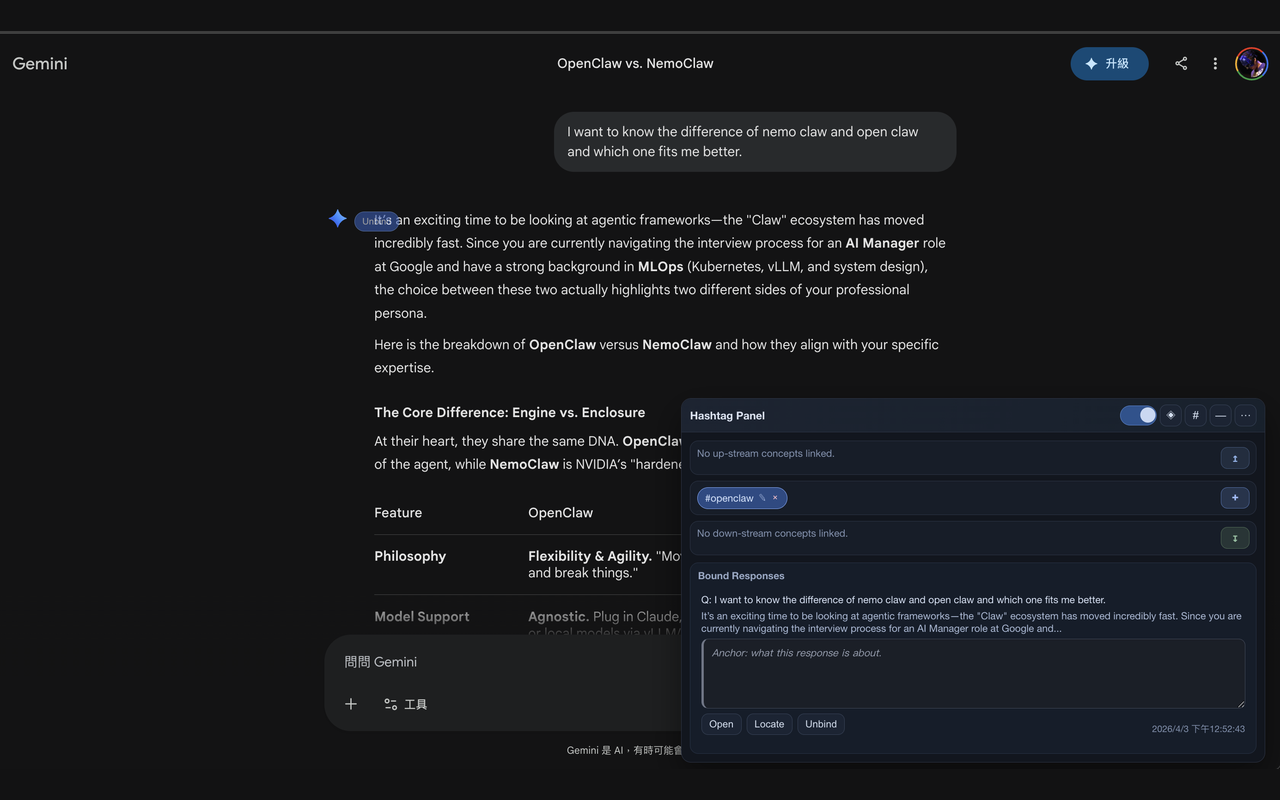Open the three-dot overflow menu near your avatar
Screen dimensions: 1280x800
click(x=1215, y=63)
